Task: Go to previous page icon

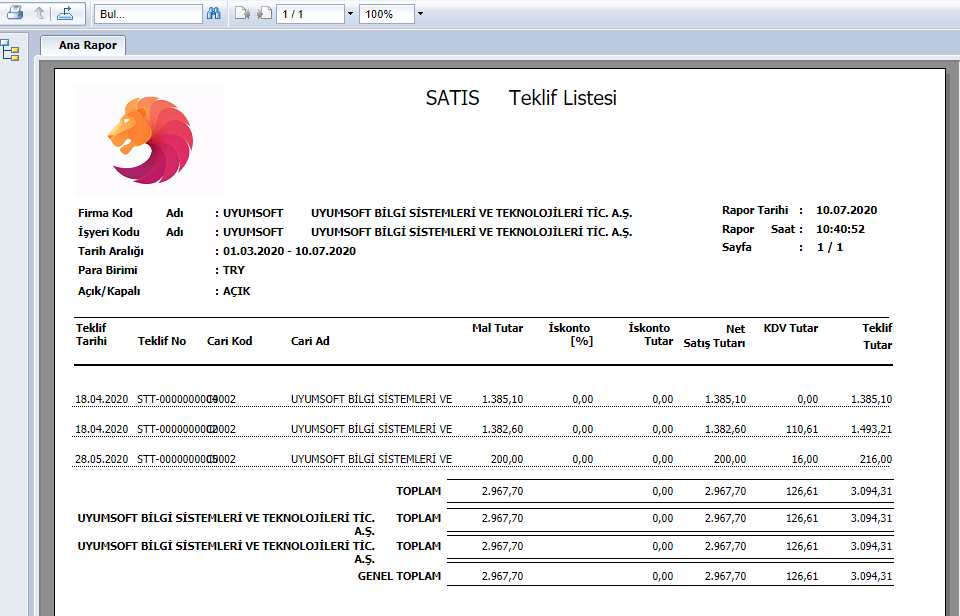Action: click(x=243, y=14)
